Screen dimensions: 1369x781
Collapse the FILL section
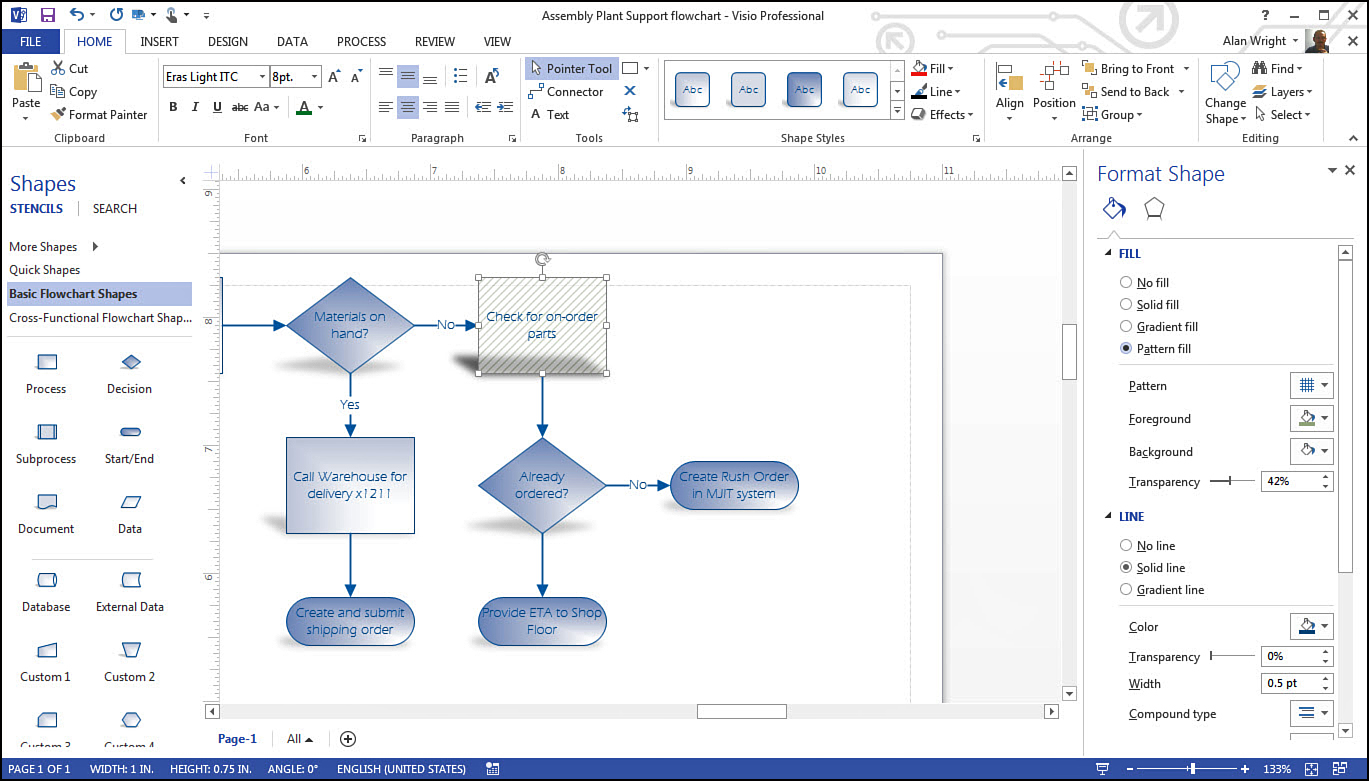click(x=1108, y=254)
